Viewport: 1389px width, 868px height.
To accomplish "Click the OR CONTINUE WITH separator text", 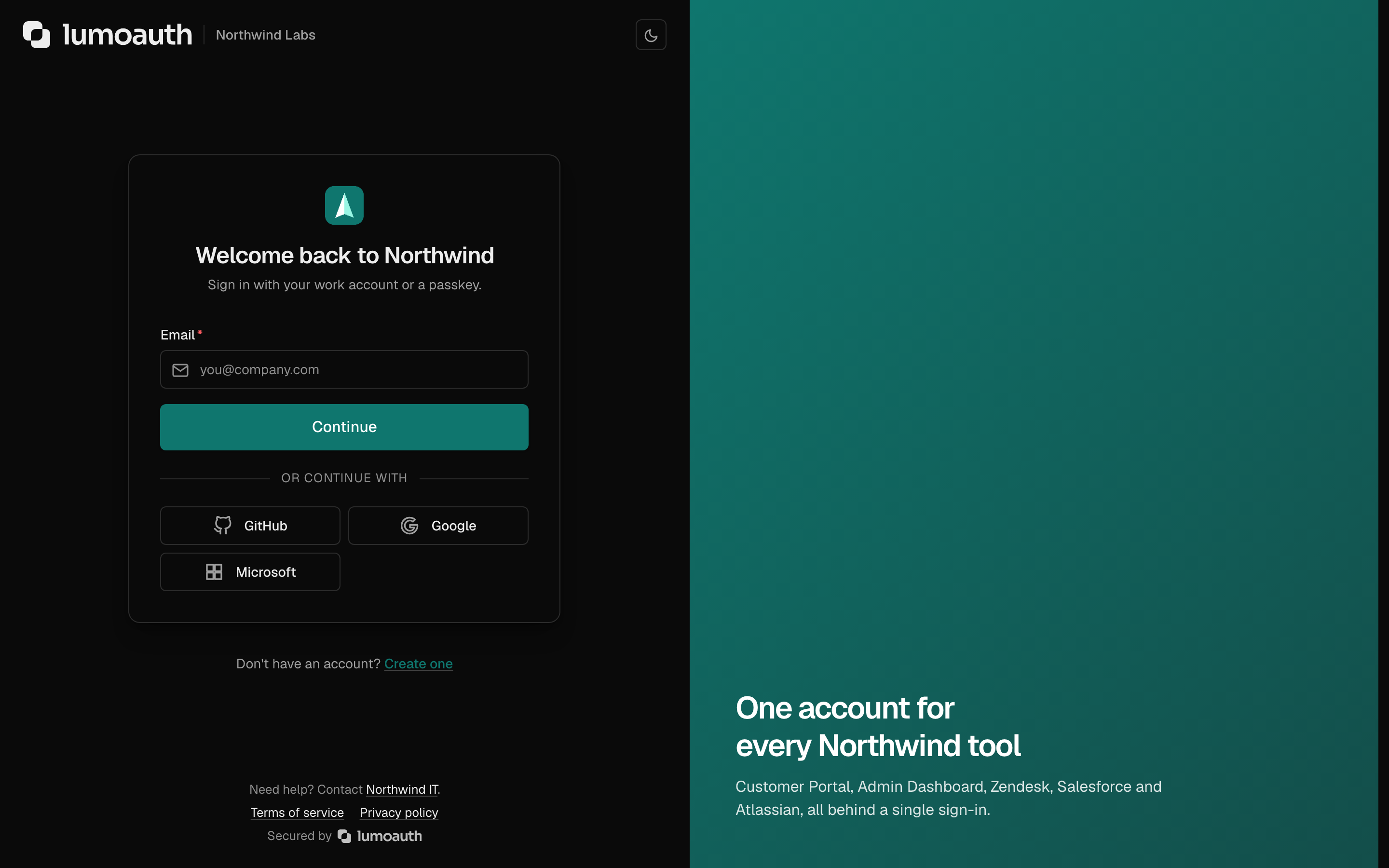I will (344, 477).
